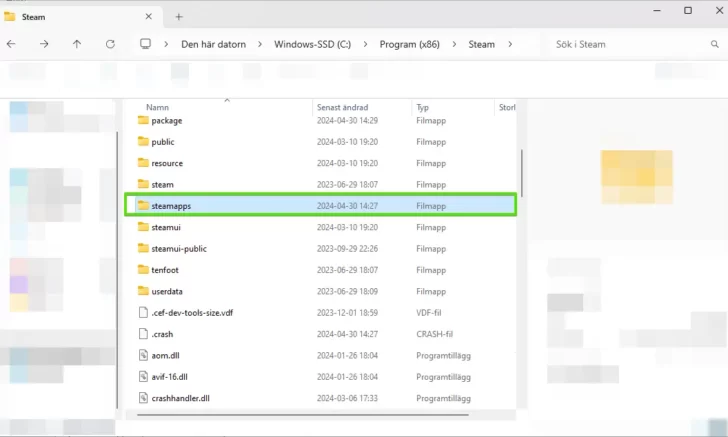Click the public folder name
The image size is (728, 437).
coord(162,142)
